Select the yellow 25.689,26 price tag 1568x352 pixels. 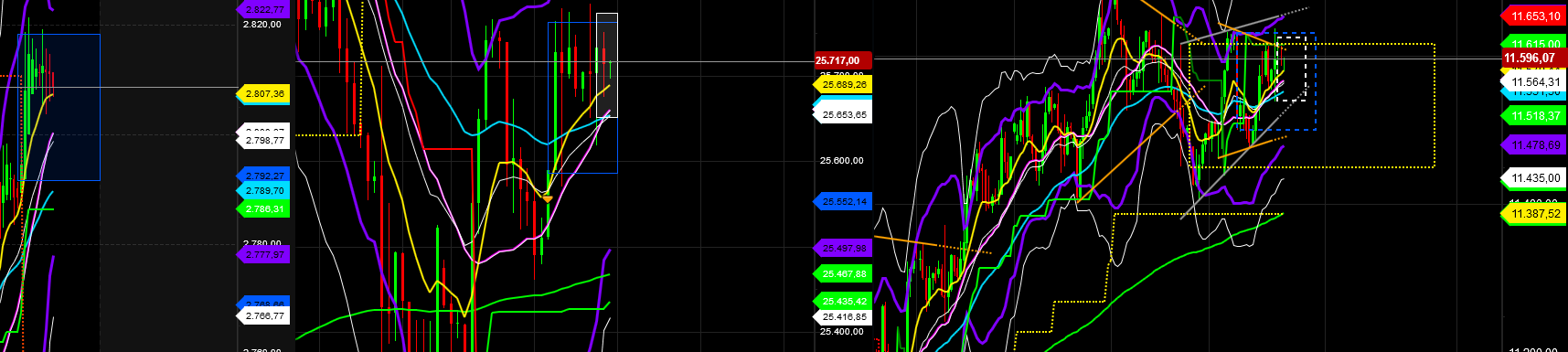click(843, 84)
